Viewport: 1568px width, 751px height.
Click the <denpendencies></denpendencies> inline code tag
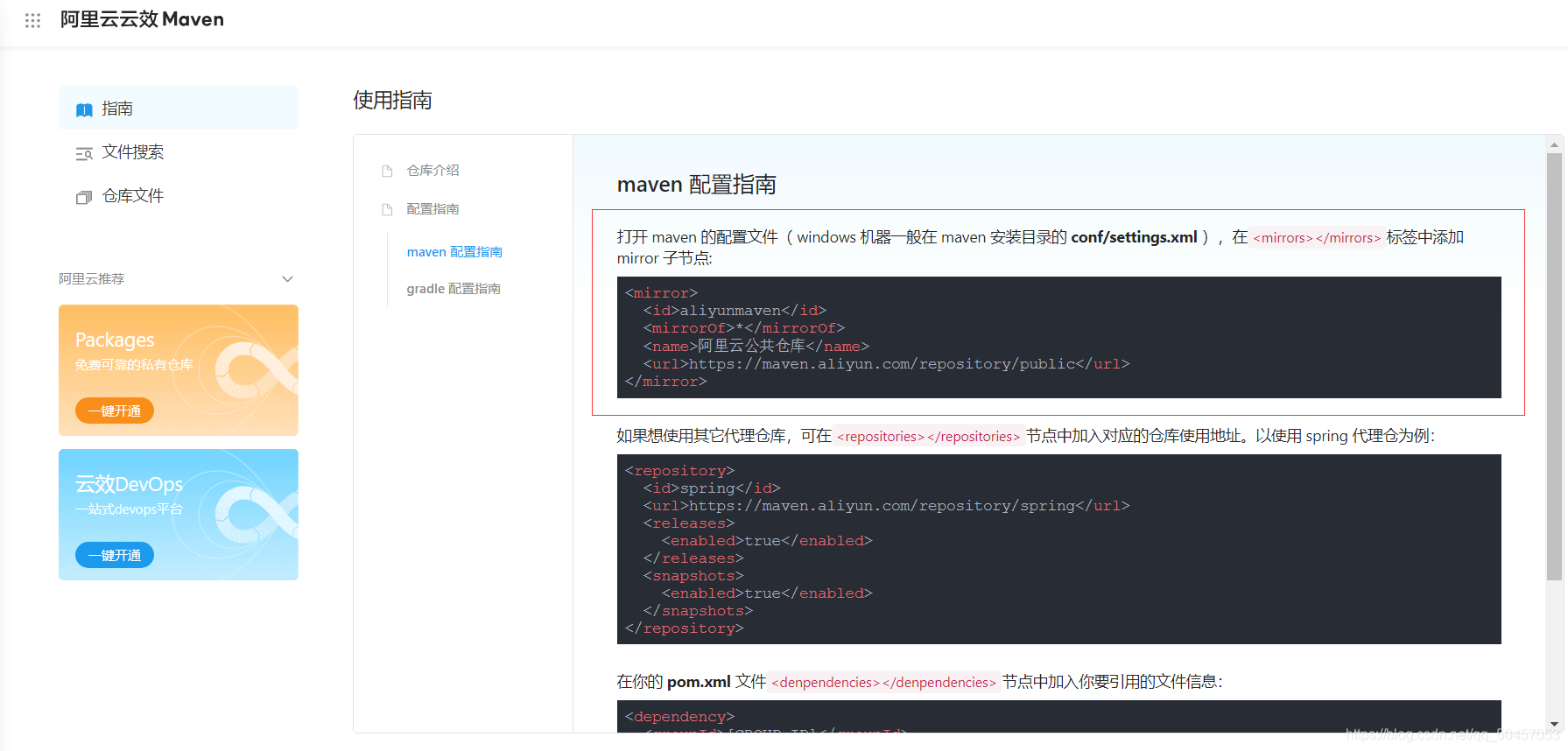(x=883, y=683)
